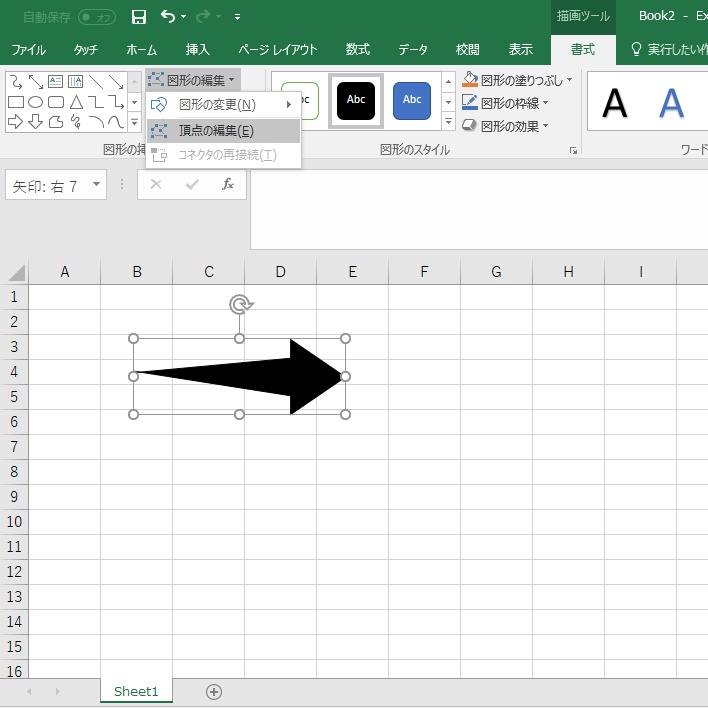Choose 頂点の編集 from the menu

pyautogui.click(x=224, y=131)
